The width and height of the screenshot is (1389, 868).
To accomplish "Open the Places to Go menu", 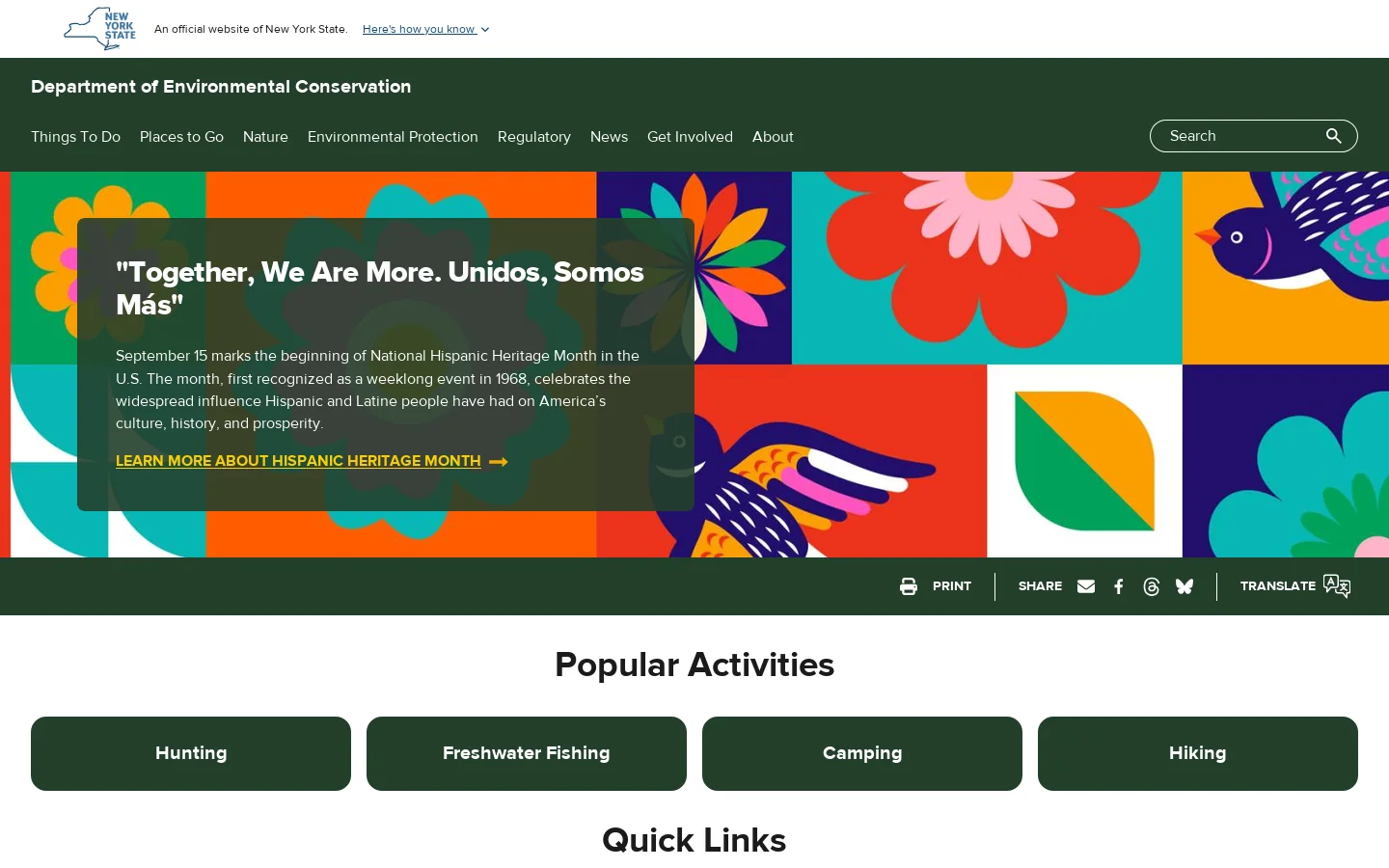I will click(181, 137).
